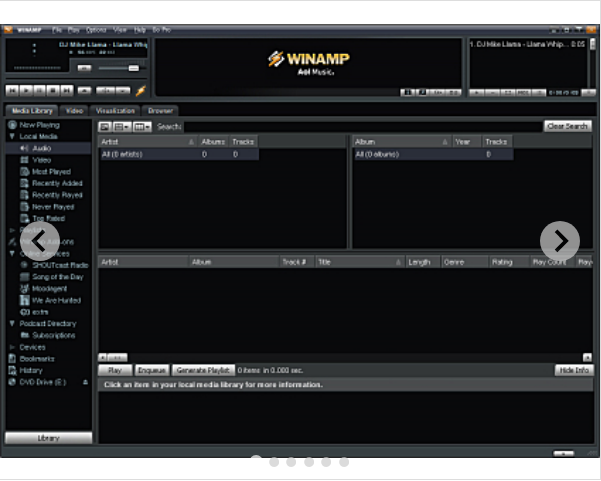The image size is (601, 481).
Task: Click the Go Pro menu item
Action: pyautogui.click(x=161, y=30)
